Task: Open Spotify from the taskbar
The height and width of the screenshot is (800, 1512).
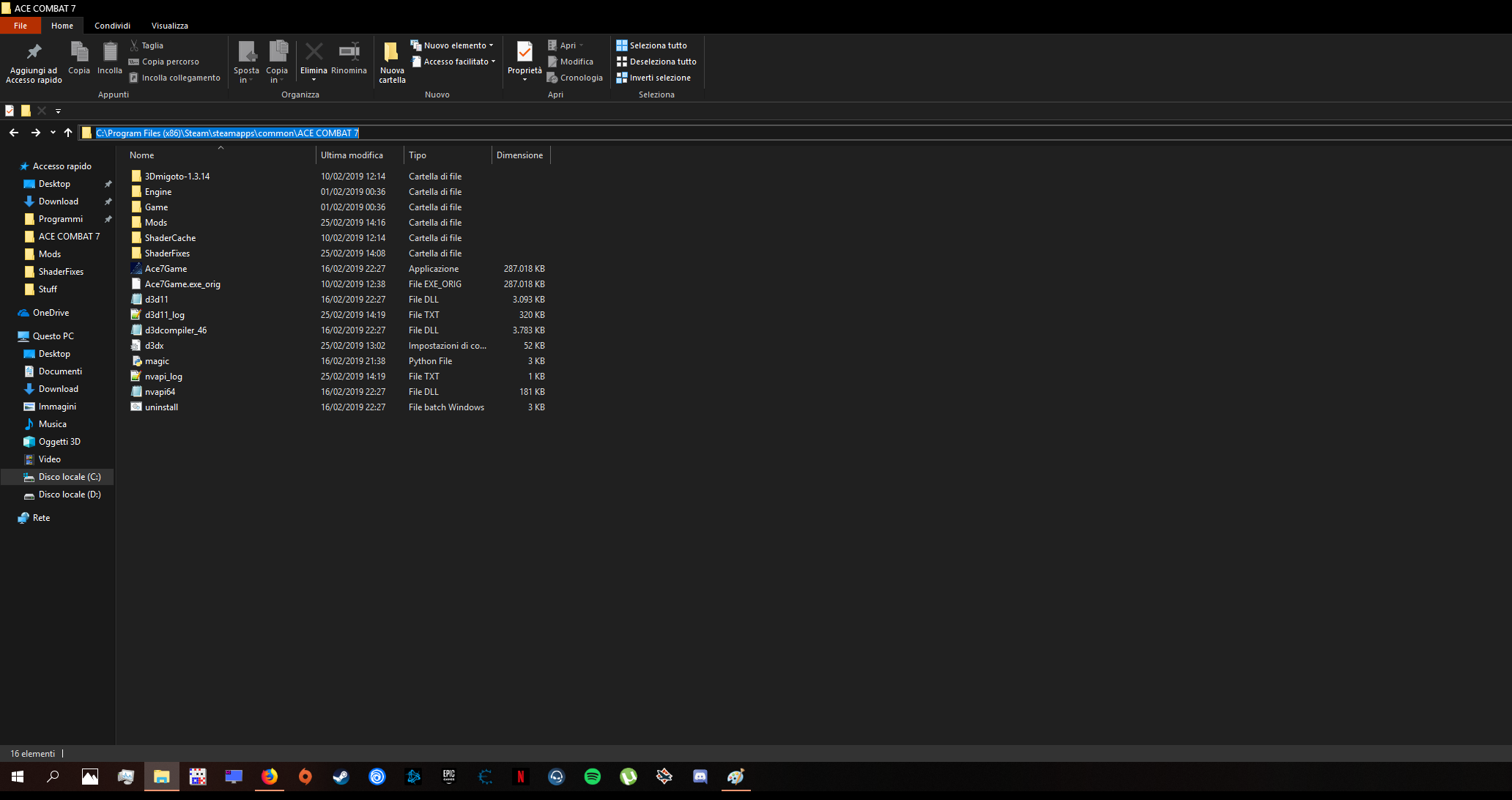Action: tap(592, 777)
